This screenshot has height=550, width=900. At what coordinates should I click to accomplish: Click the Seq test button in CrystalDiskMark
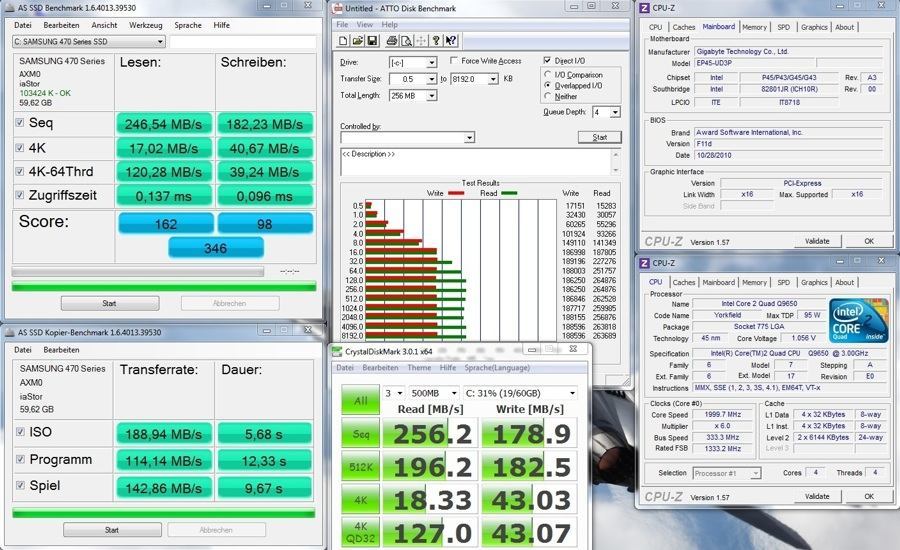360,434
